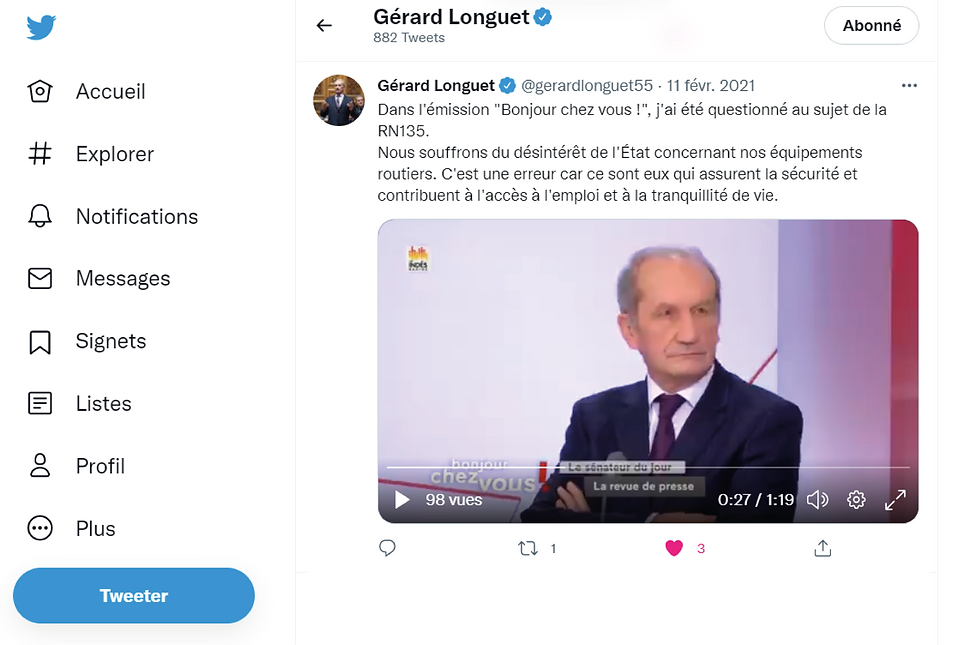The height and width of the screenshot is (645, 959).
Task: Open the @gerardlonguet55 handle link
Action: click(x=587, y=85)
